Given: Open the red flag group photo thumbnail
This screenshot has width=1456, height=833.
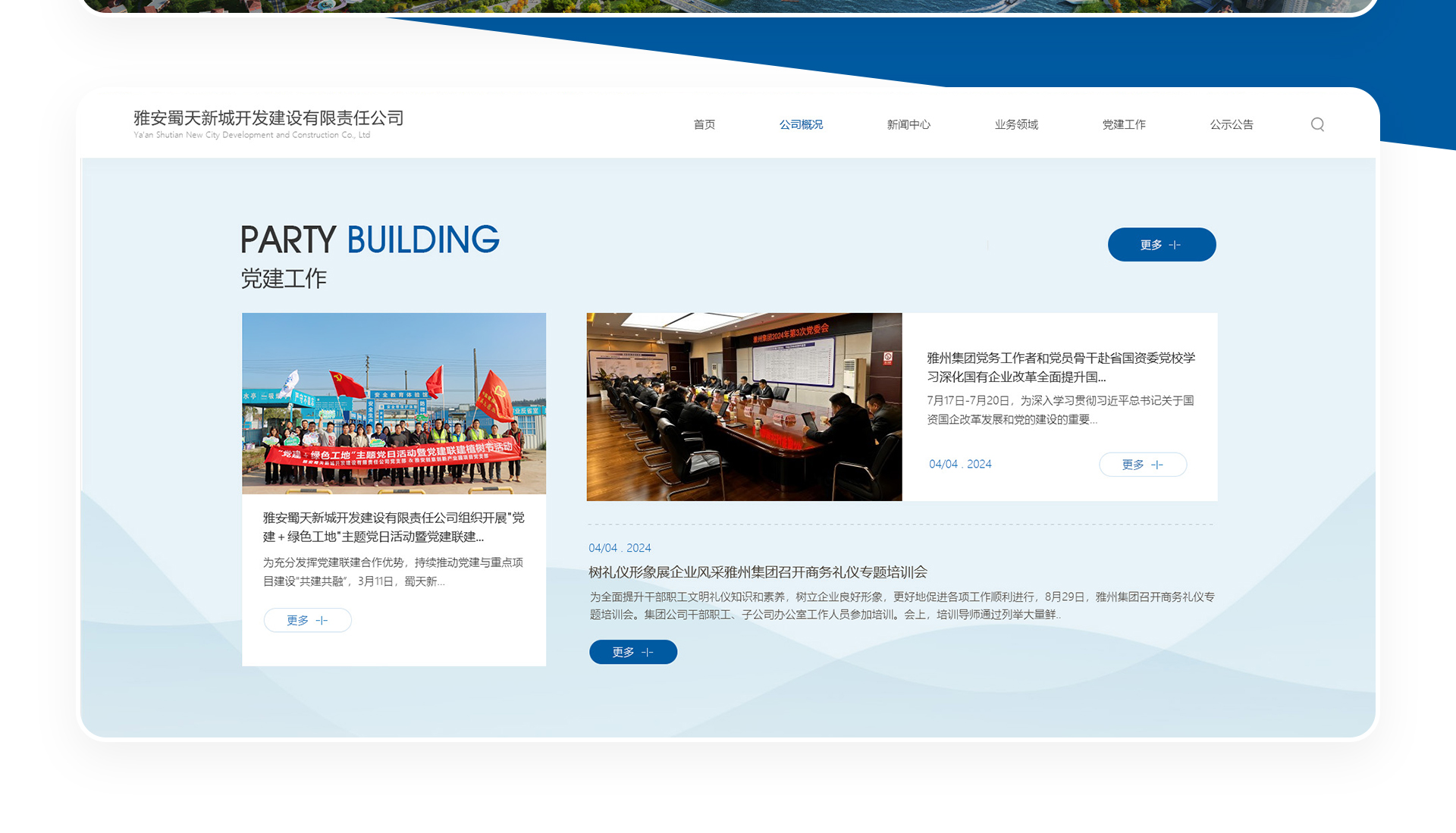Looking at the screenshot, I should (x=394, y=403).
